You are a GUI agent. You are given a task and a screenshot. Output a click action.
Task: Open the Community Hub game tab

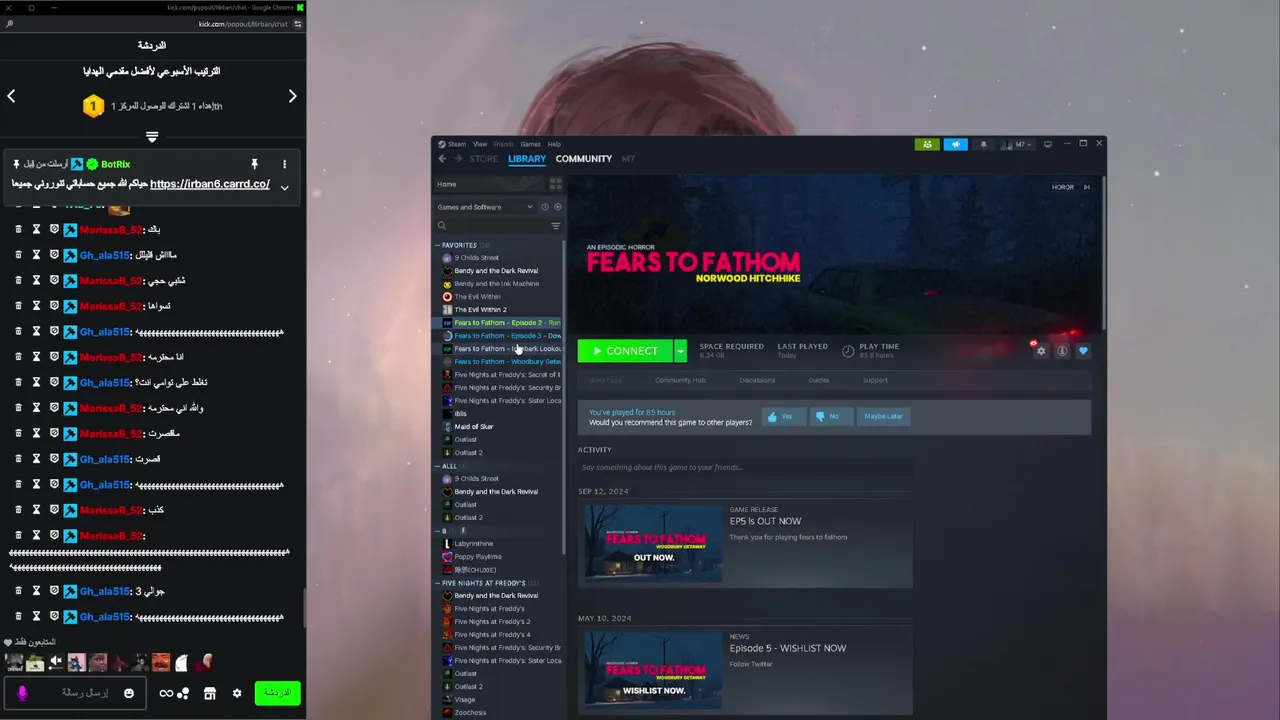[680, 380]
